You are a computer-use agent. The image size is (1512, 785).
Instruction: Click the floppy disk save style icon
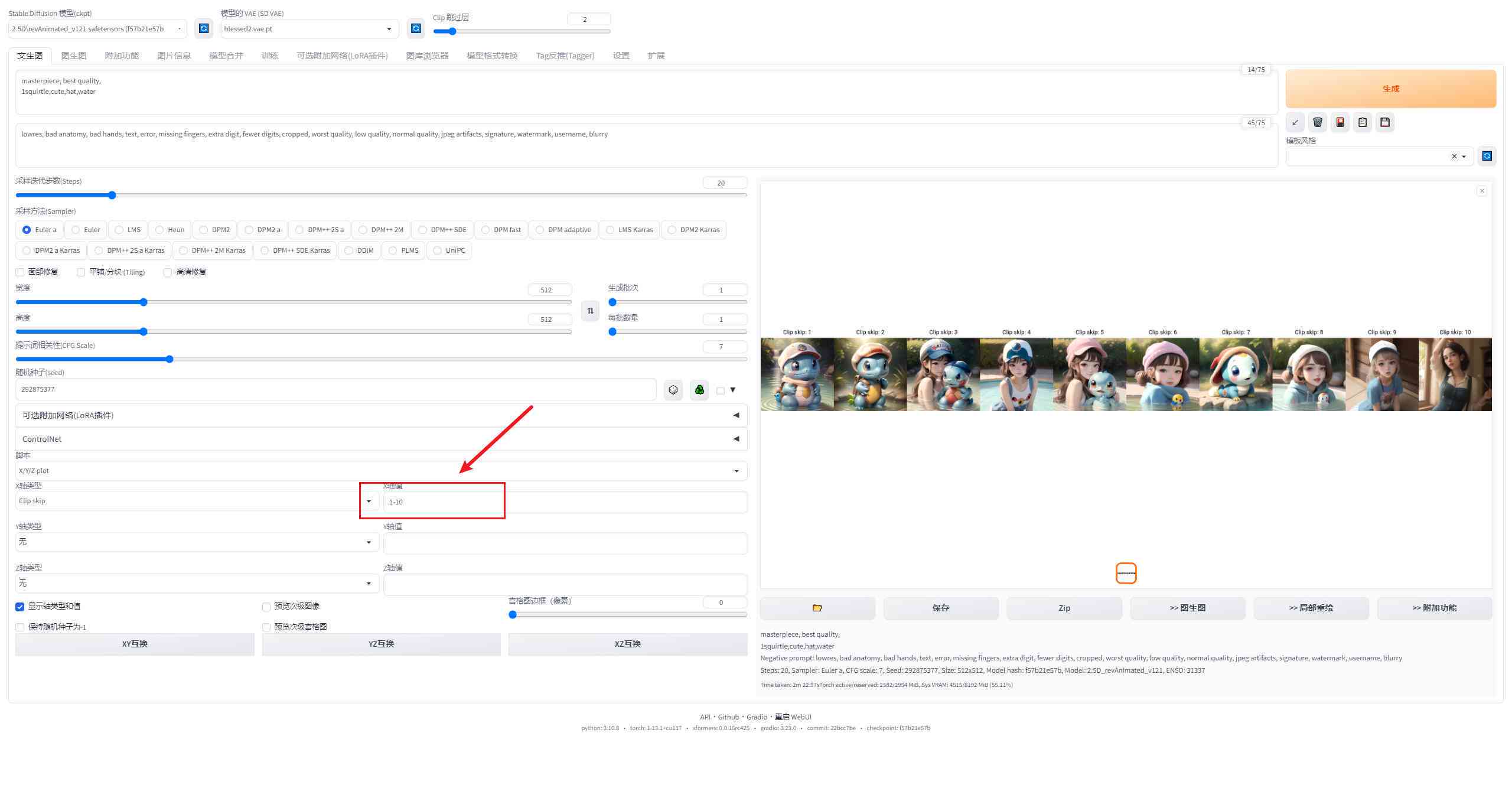pyautogui.click(x=1385, y=122)
